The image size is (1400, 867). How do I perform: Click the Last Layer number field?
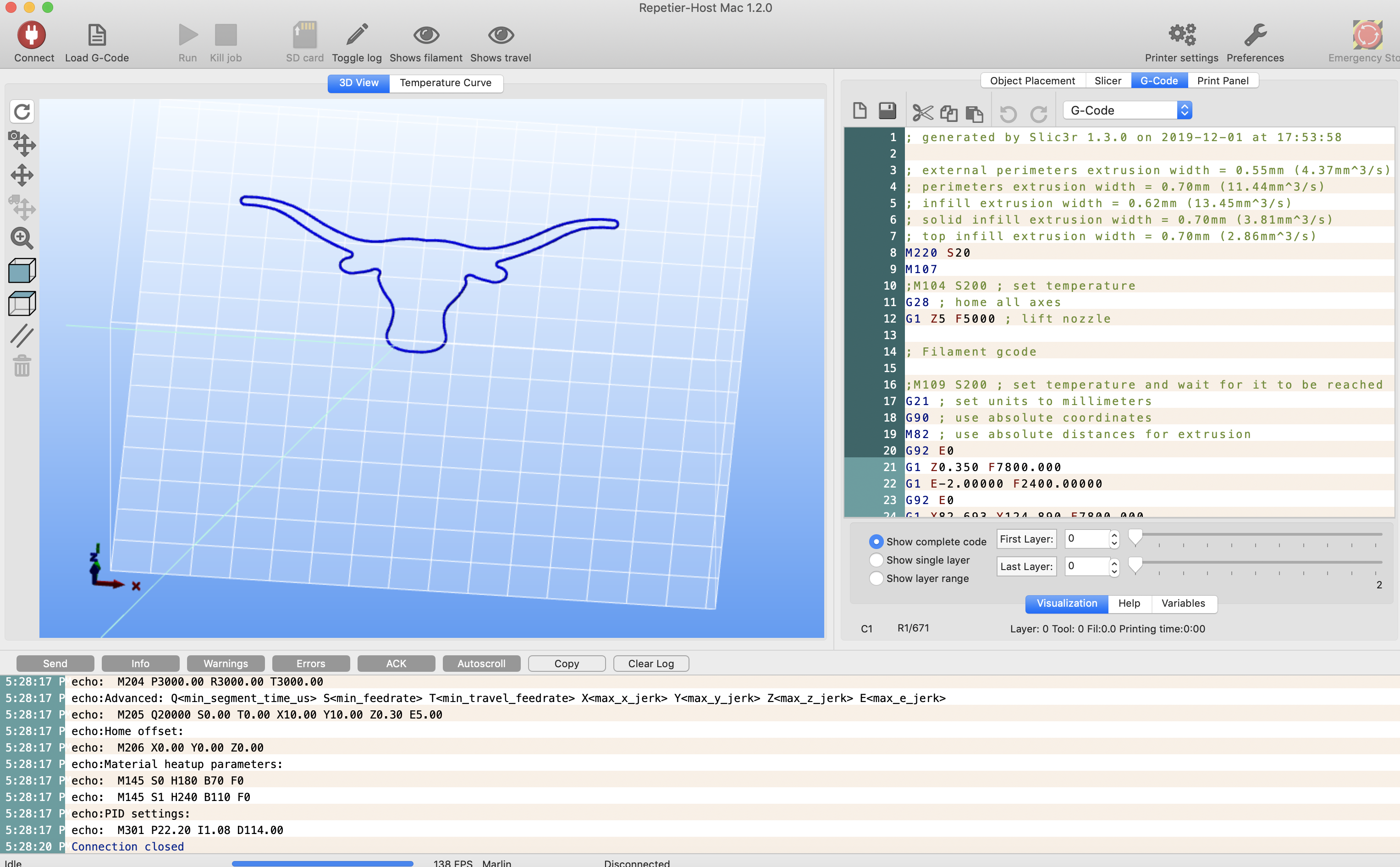[1086, 566]
